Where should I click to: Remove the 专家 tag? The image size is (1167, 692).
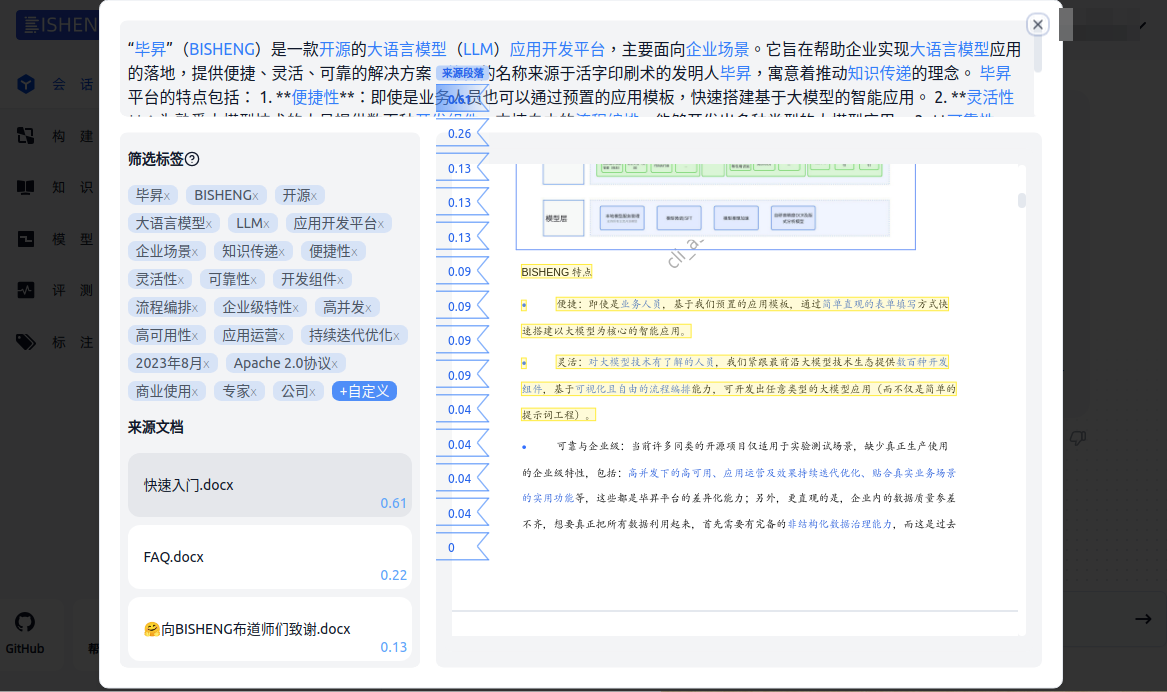(254, 393)
